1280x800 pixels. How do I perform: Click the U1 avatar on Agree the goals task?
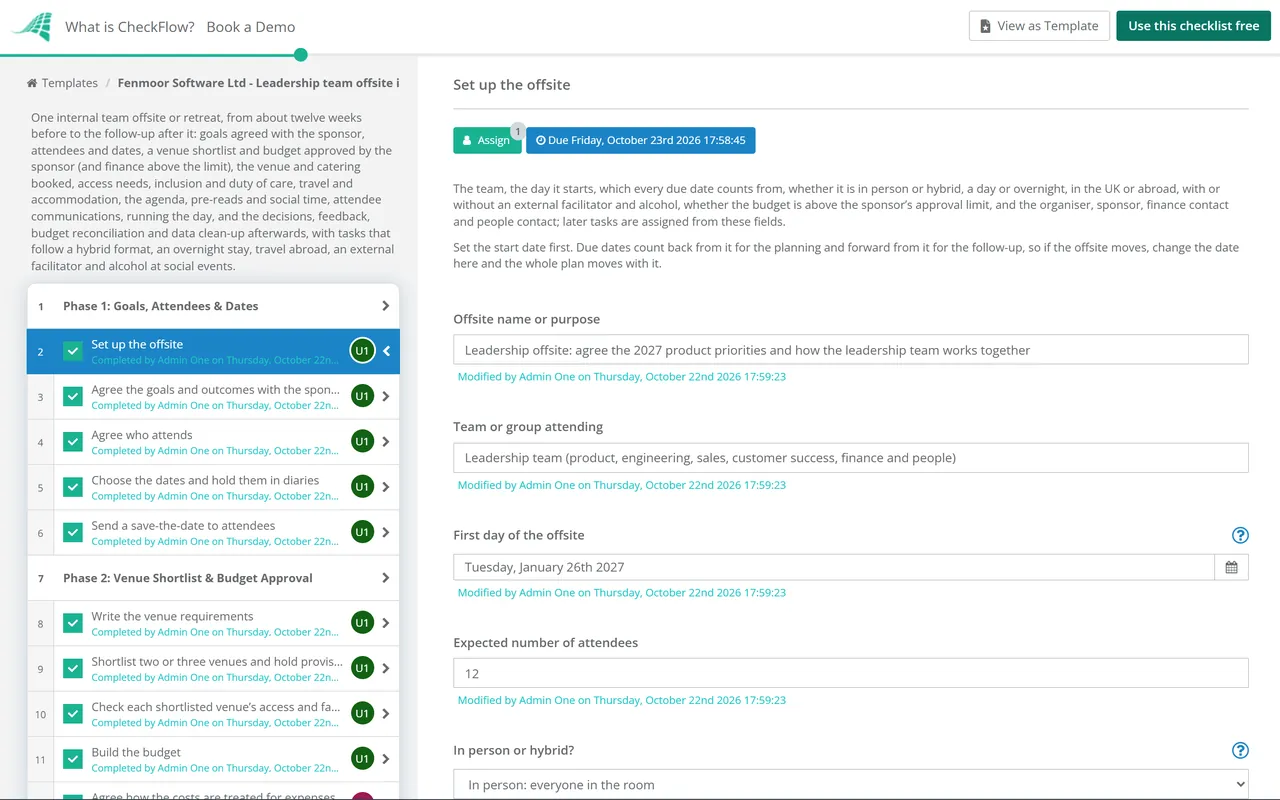(362, 396)
